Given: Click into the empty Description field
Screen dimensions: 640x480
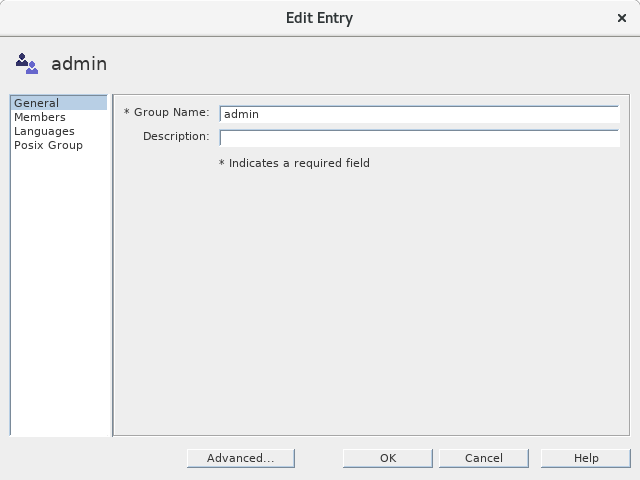Looking at the screenshot, I should (x=418, y=137).
